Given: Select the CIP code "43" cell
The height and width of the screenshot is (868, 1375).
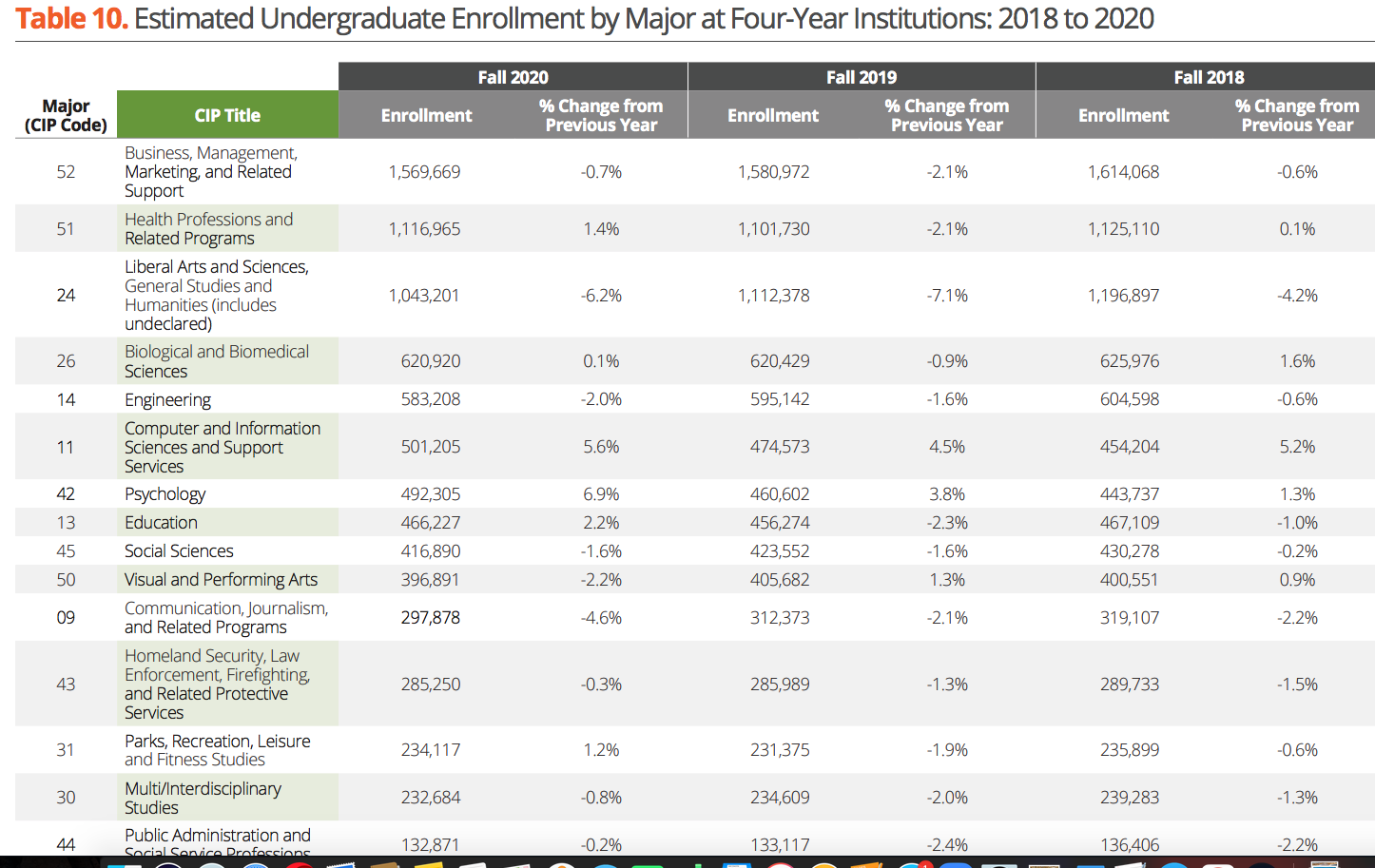Looking at the screenshot, I should (66, 685).
